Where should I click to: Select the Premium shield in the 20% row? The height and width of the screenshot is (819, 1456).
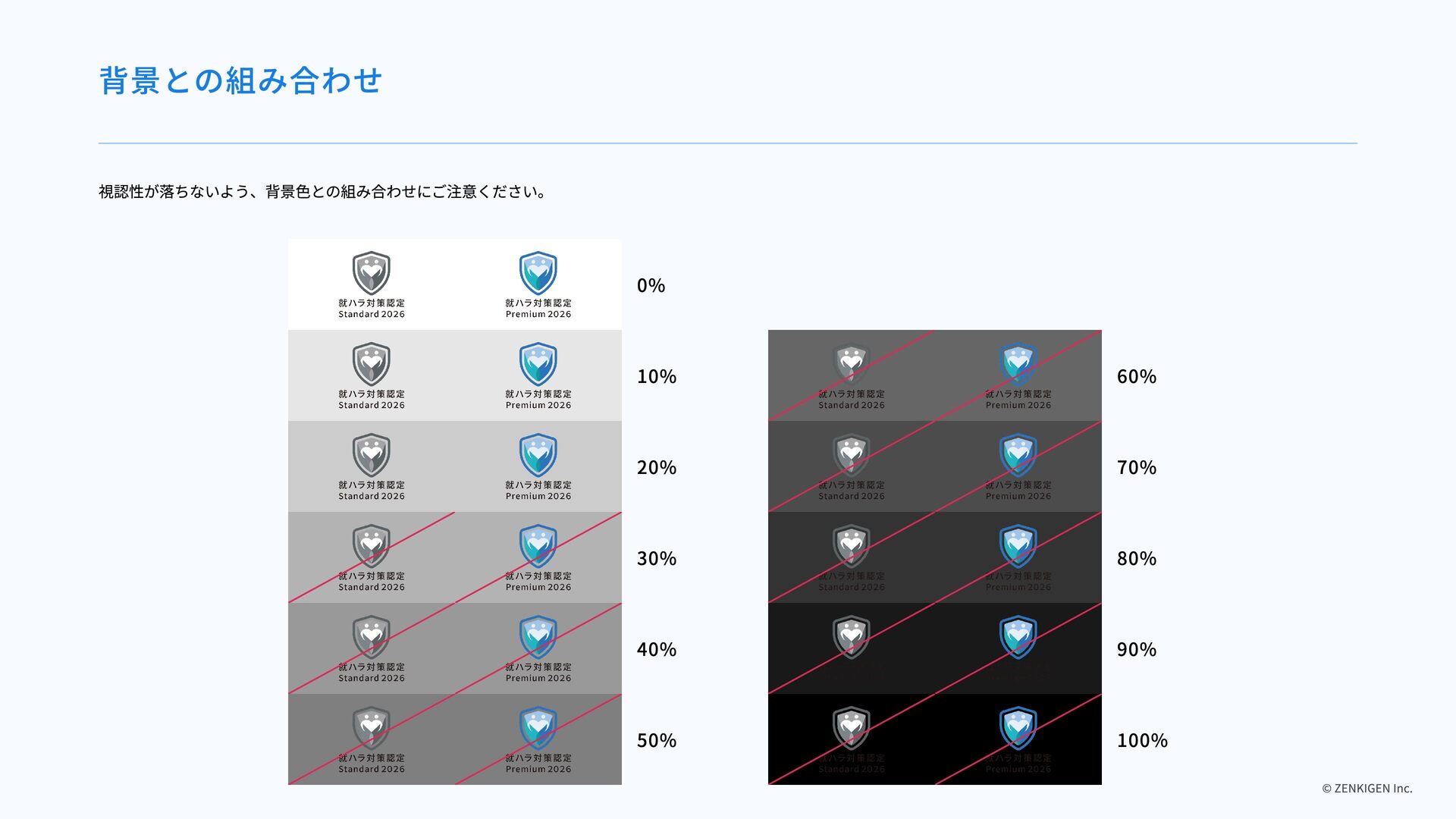pyautogui.click(x=538, y=455)
